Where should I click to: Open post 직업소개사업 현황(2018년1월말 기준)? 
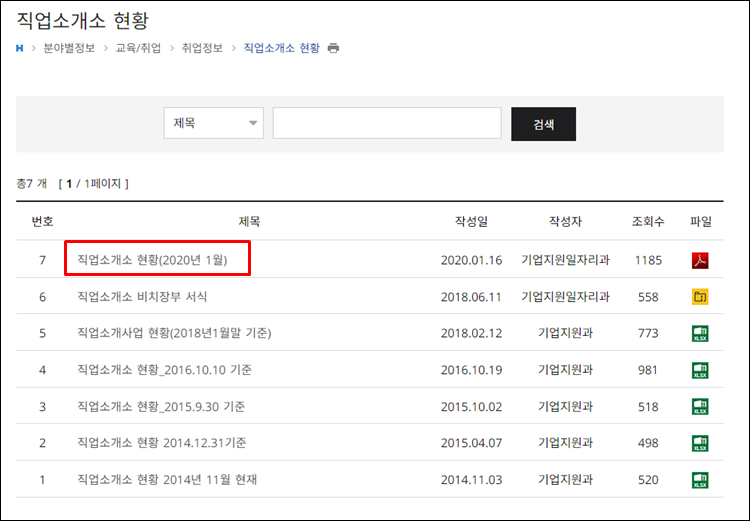coord(174,333)
